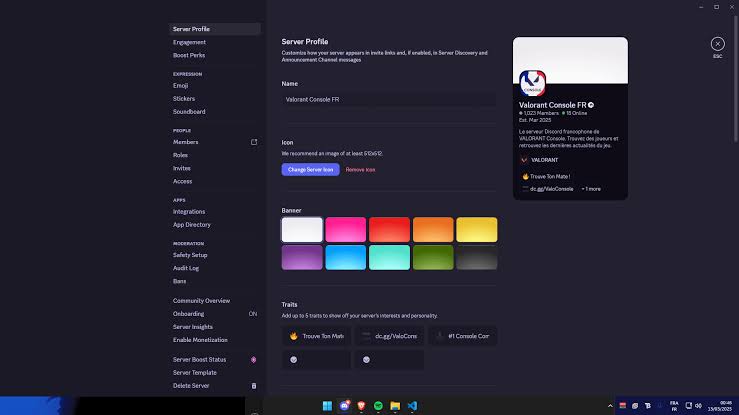Open Windows Start menu
The image size is (739, 415).
pyautogui.click(x=327, y=406)
